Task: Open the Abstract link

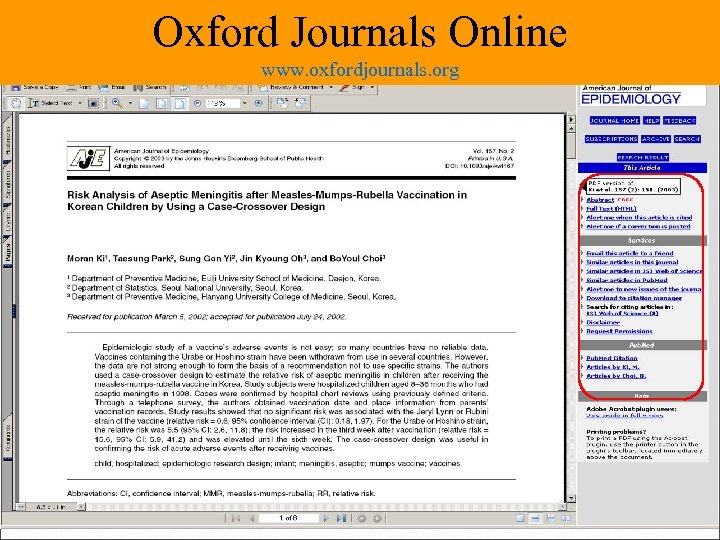Action: coord(600,200)
